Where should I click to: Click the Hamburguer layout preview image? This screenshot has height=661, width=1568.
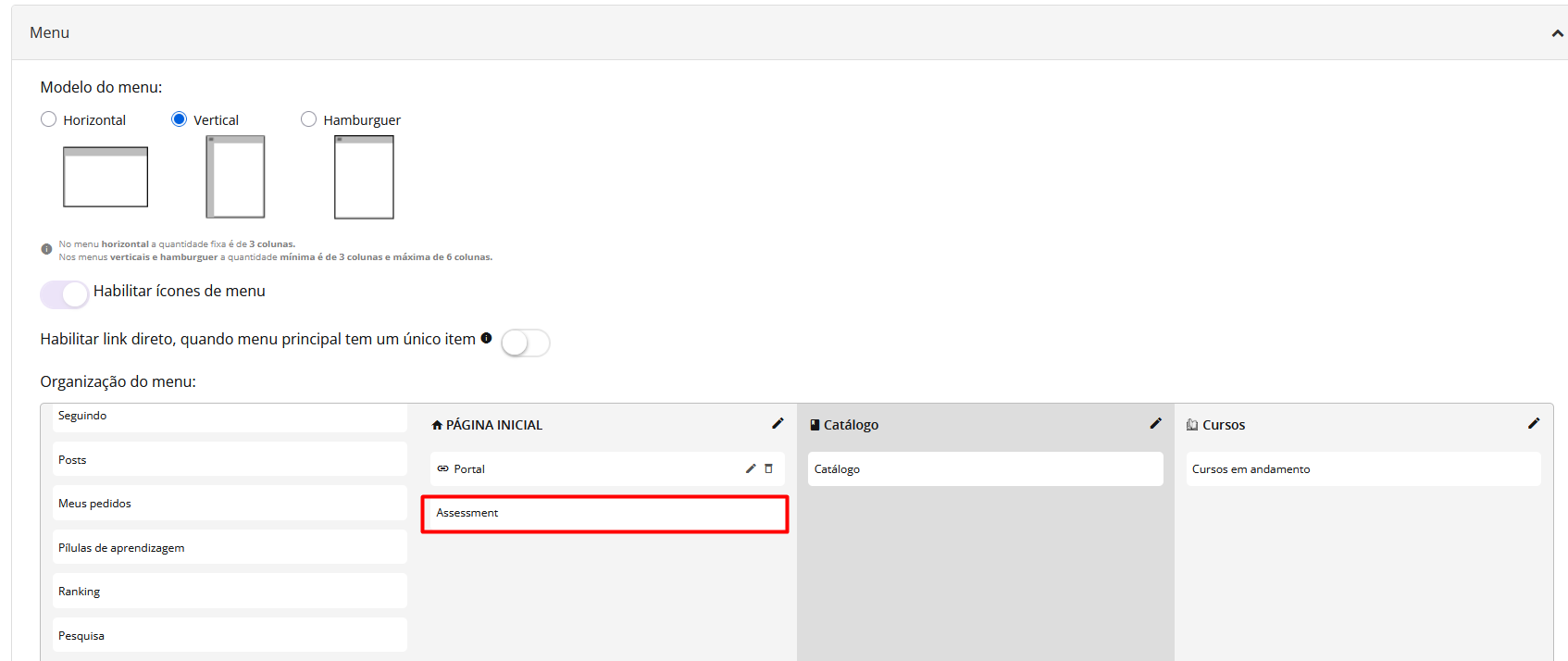(364, 177)
